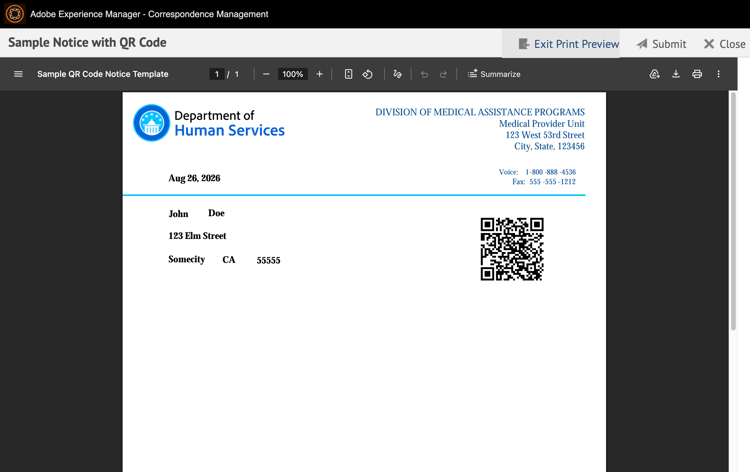This screenshot has height=472, width=750.
Task: Click Summarize in the PDF toolbar
Action: [x=494, y=74]
